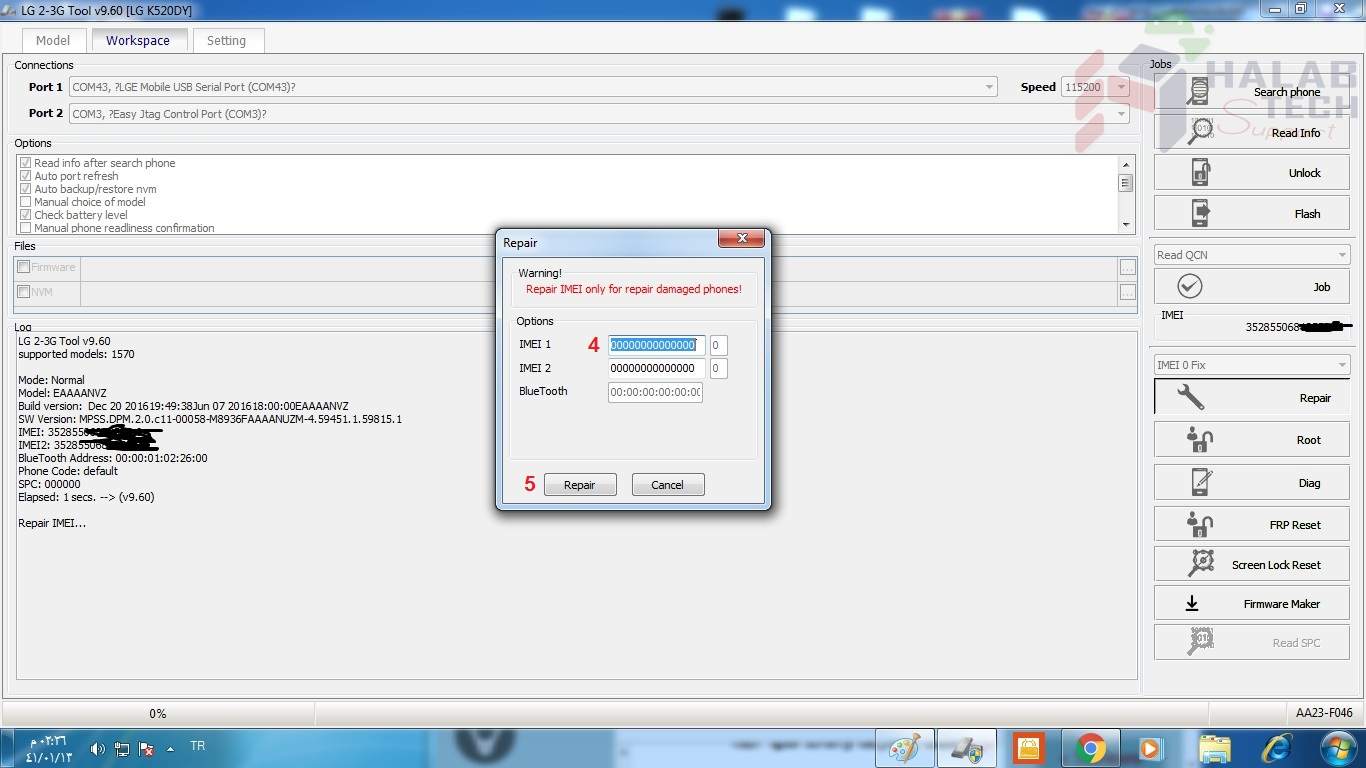This screenshot has height=768, width=1366.
Task: Click 'SPC: 000000' log line
Action: 49,484
